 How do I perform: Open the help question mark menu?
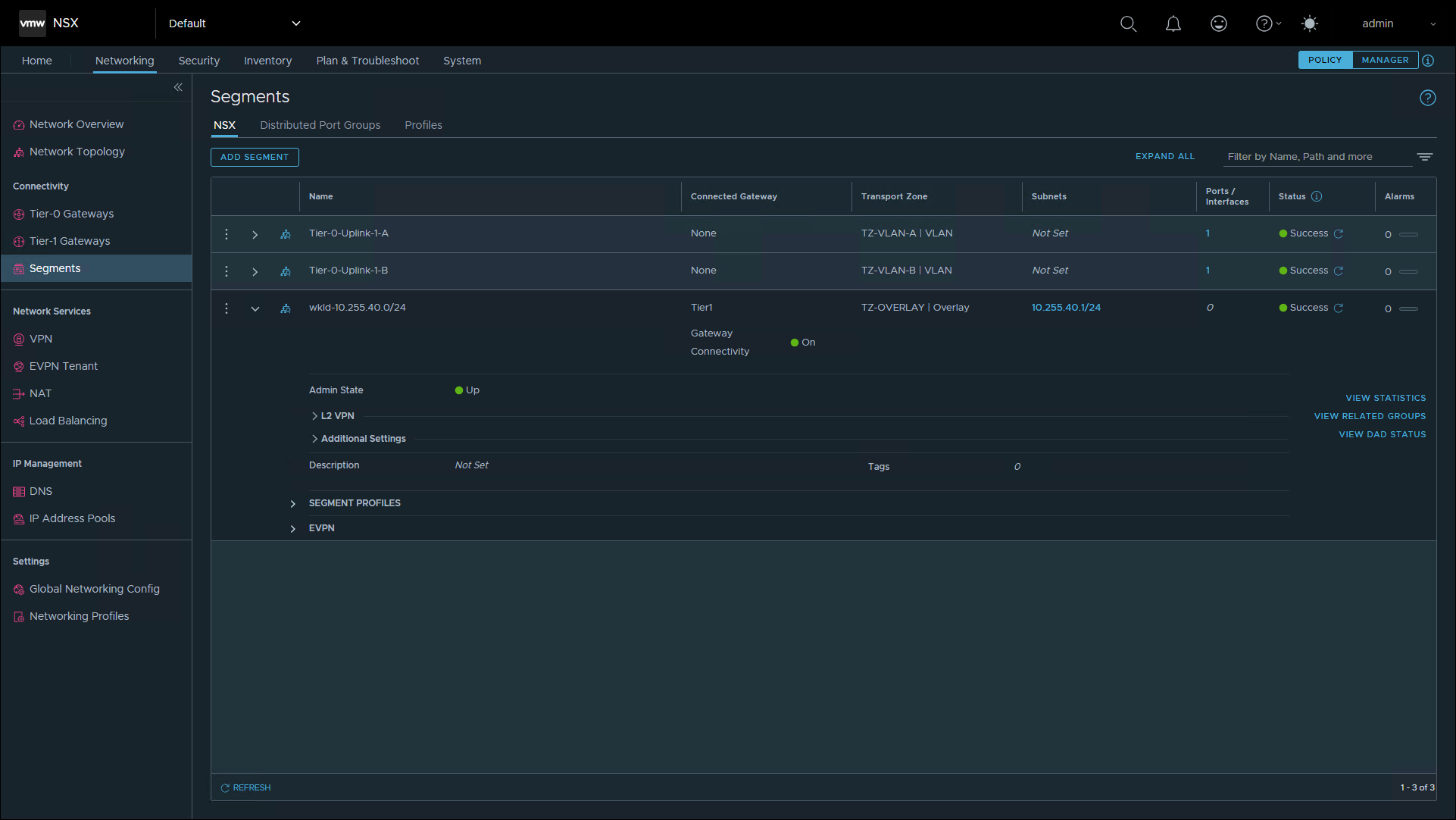[1268, 23]
